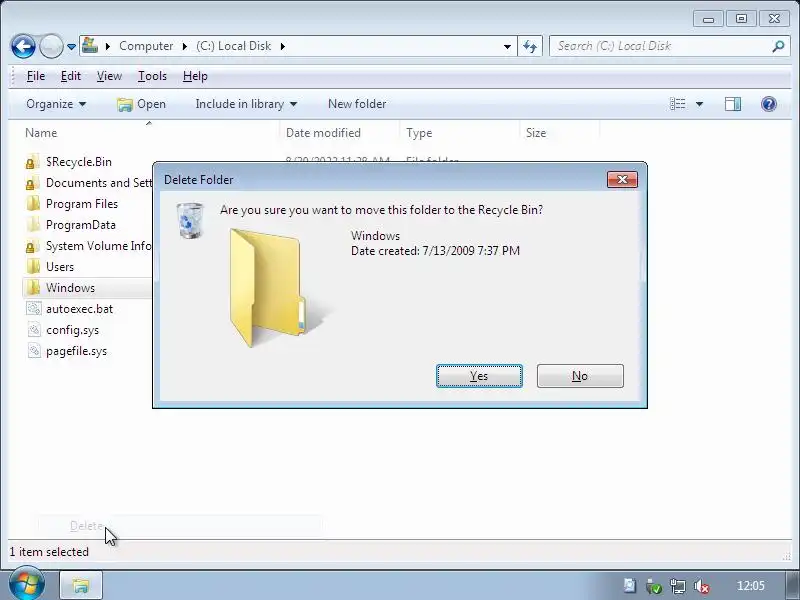Click the Program Files folder icon
The image size is (800, 600).
[33, 204]
